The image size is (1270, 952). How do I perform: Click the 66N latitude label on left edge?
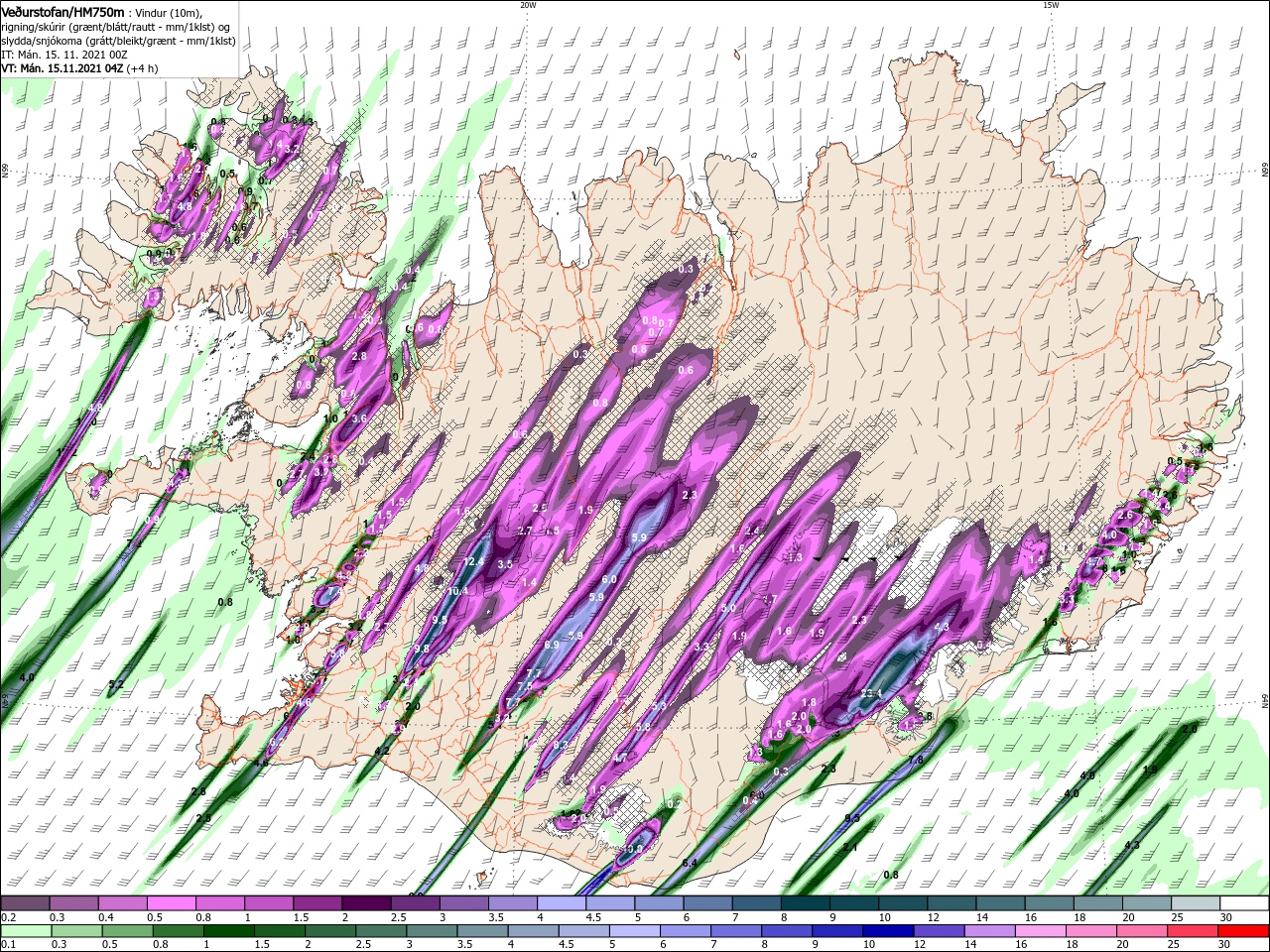coord(5,172)
